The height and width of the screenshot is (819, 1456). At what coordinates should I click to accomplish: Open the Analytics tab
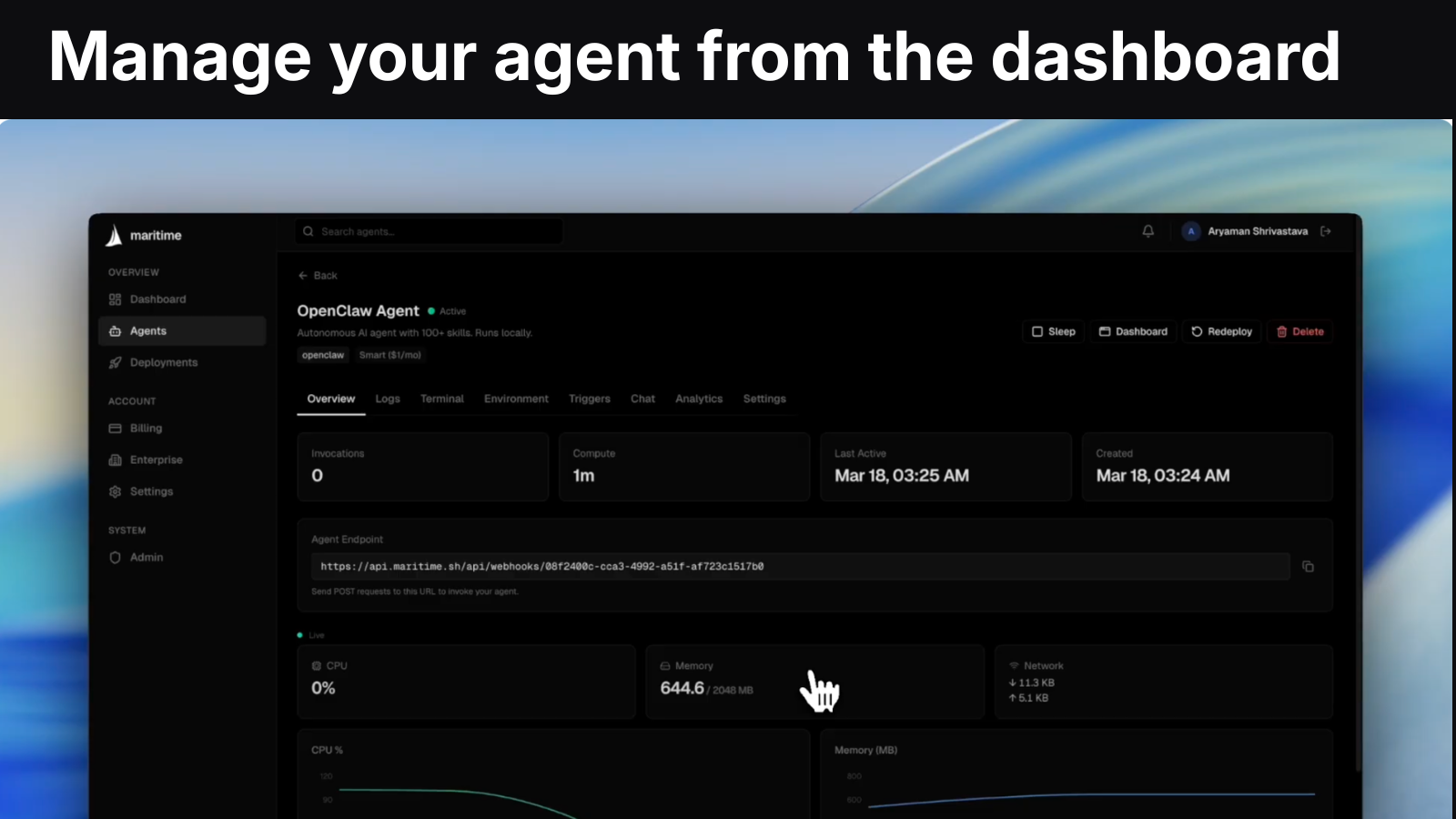[699, 399]
